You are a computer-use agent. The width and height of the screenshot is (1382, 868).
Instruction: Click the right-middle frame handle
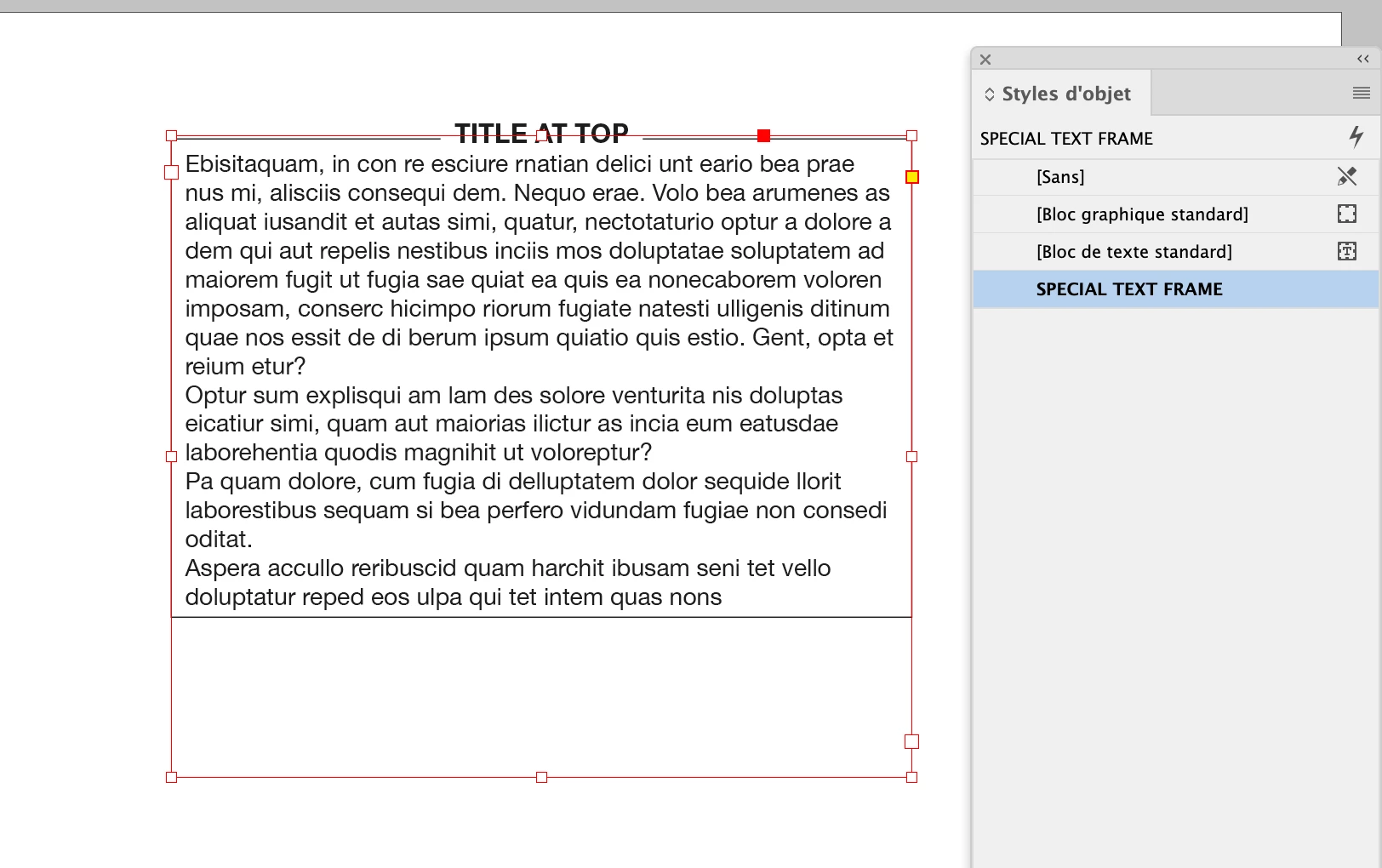point(912,456)
